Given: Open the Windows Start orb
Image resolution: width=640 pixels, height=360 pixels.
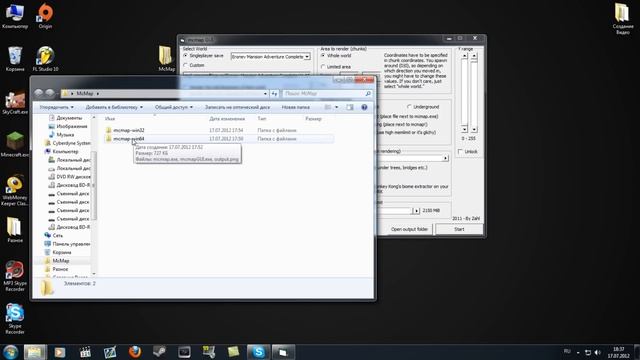Looking at the screenshot, I should pyautogui.click(x=11, y=352).
